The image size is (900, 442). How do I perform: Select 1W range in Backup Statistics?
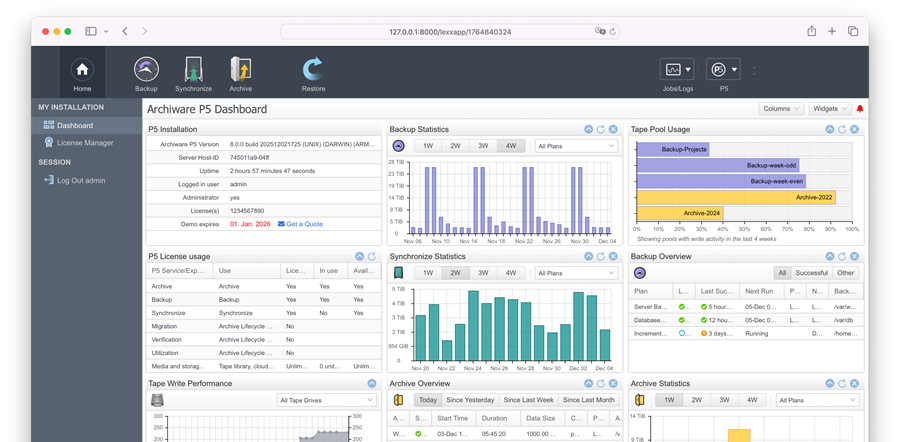tap(428, 146)
